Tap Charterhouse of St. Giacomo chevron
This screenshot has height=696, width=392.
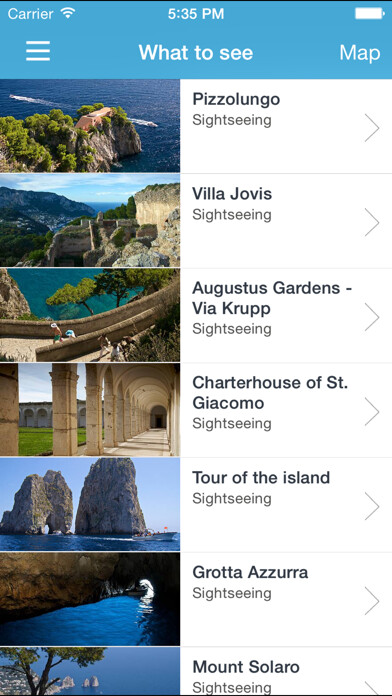[372, 411]
